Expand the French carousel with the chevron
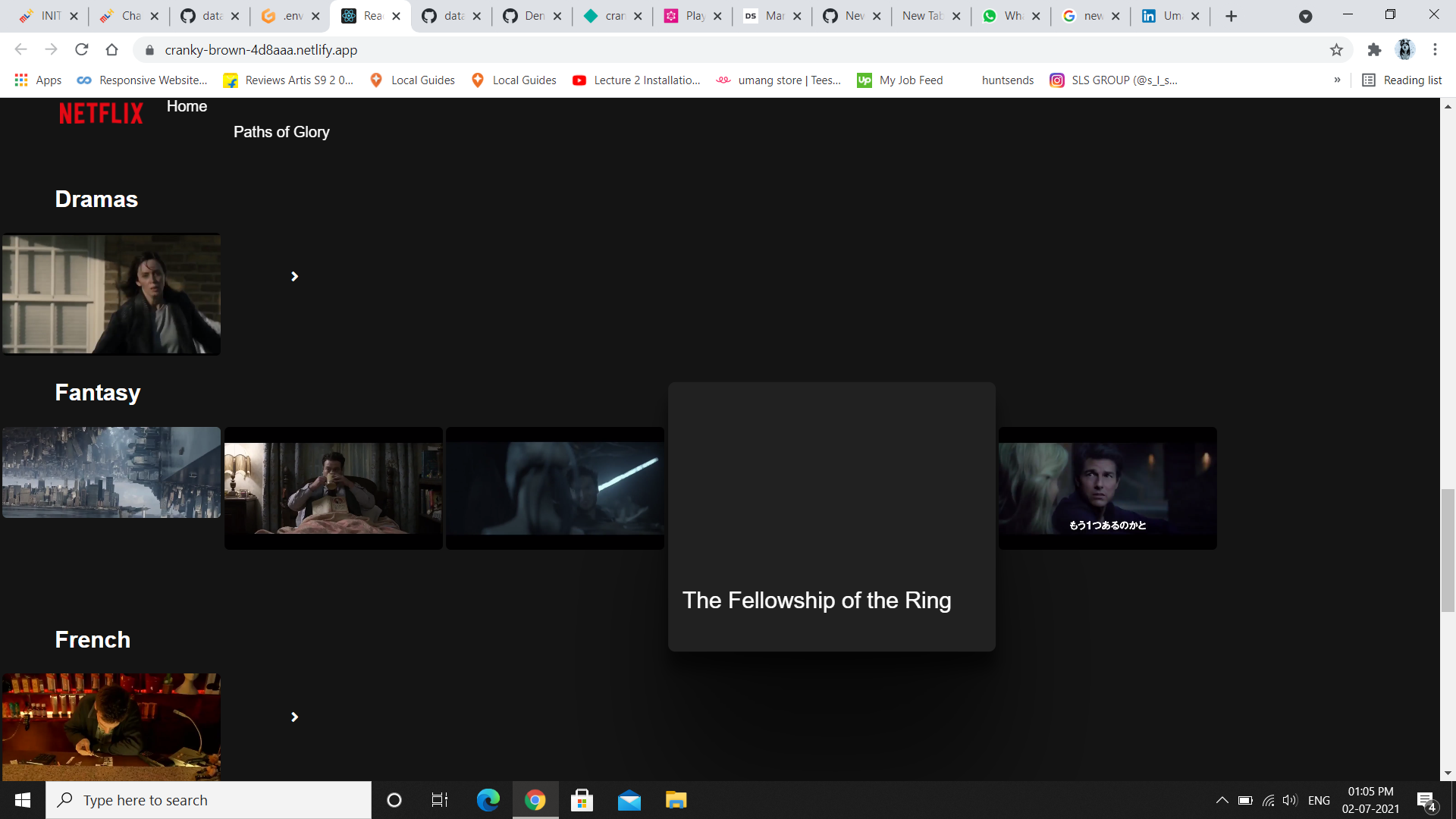The height and width of the screenshot is (819, 1456). pyautogui.click(x=294, y=716)
